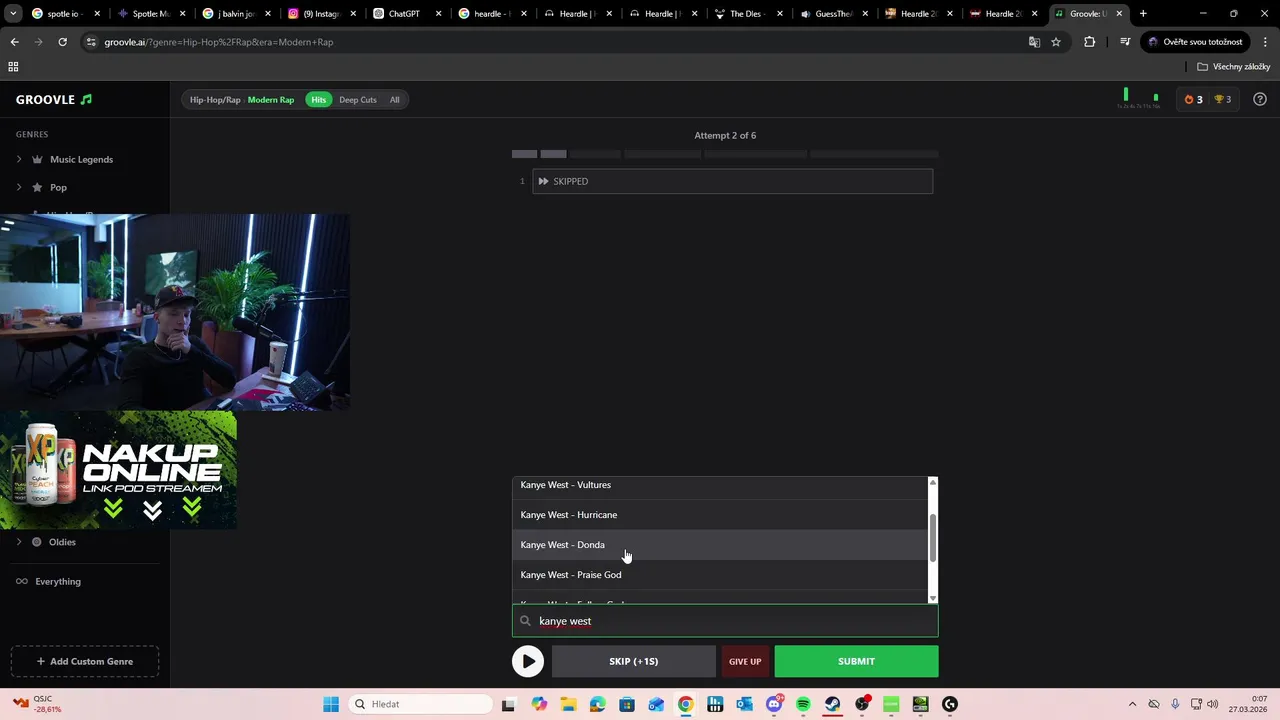The width and height of the screenshot is (1280, 720).
Task: Reload the page
Action: (62, 42)
